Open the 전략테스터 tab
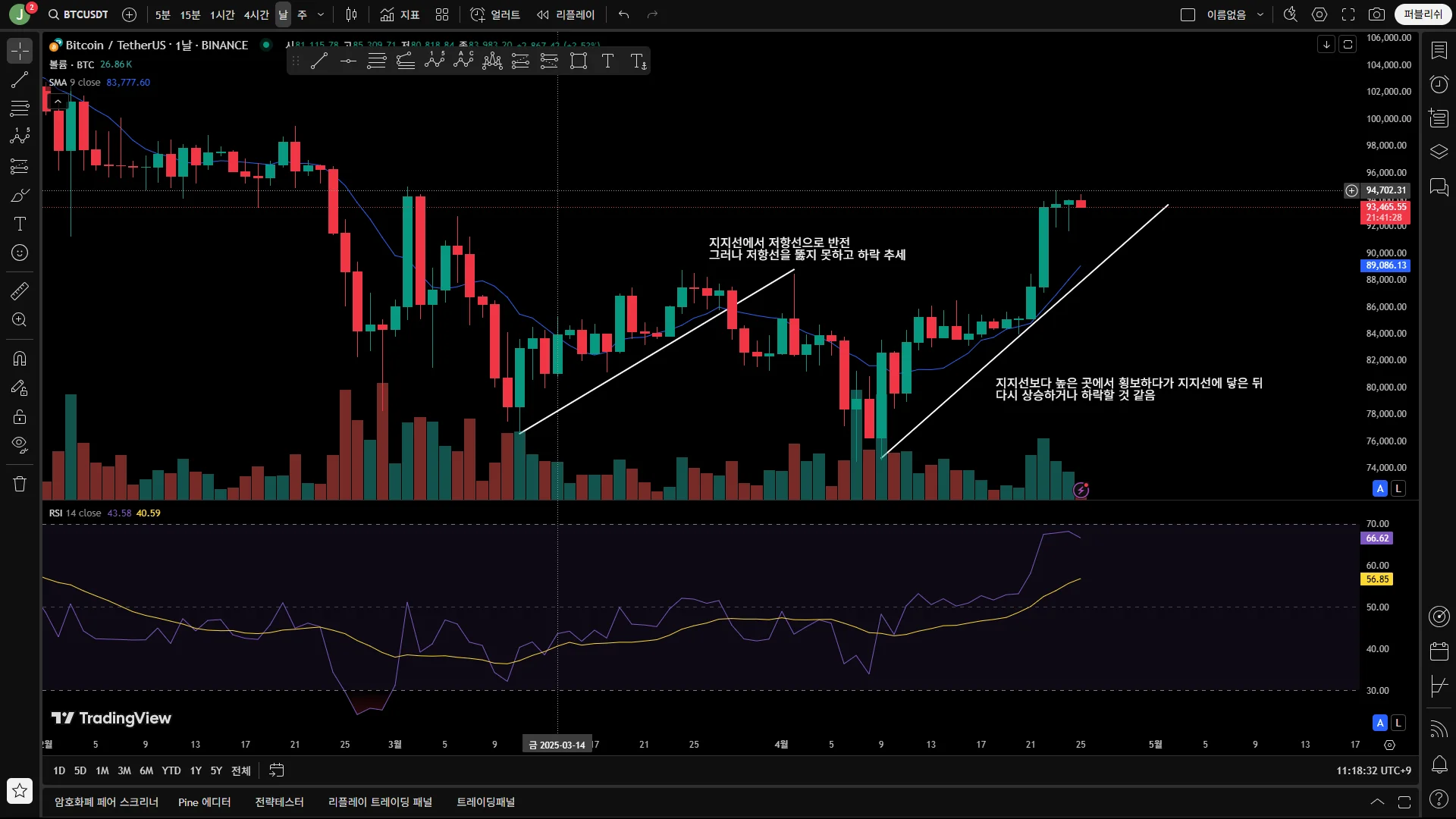The image size is (1456, 819). click(279, 802)
